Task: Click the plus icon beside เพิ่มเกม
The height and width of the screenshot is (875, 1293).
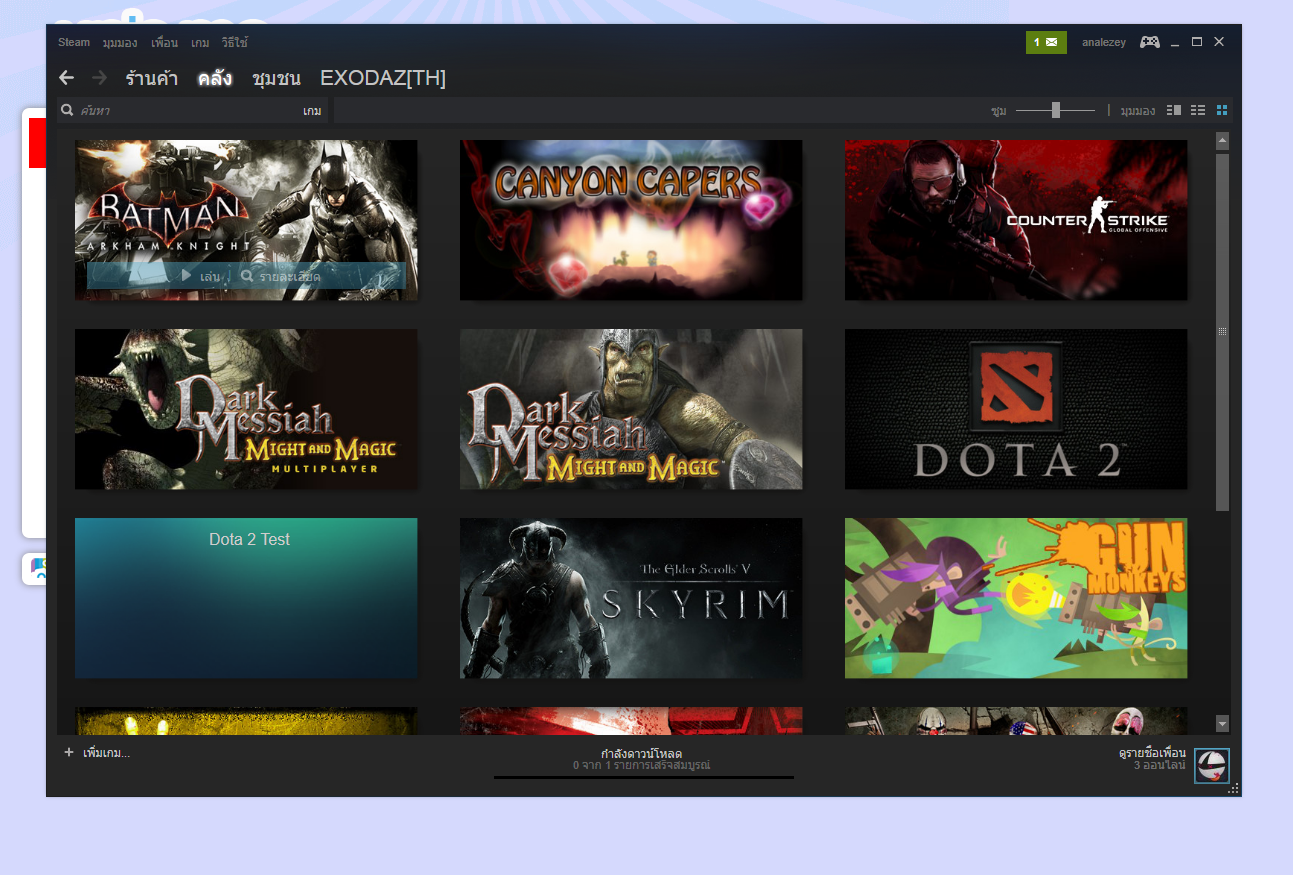Action: click(69, 752)
